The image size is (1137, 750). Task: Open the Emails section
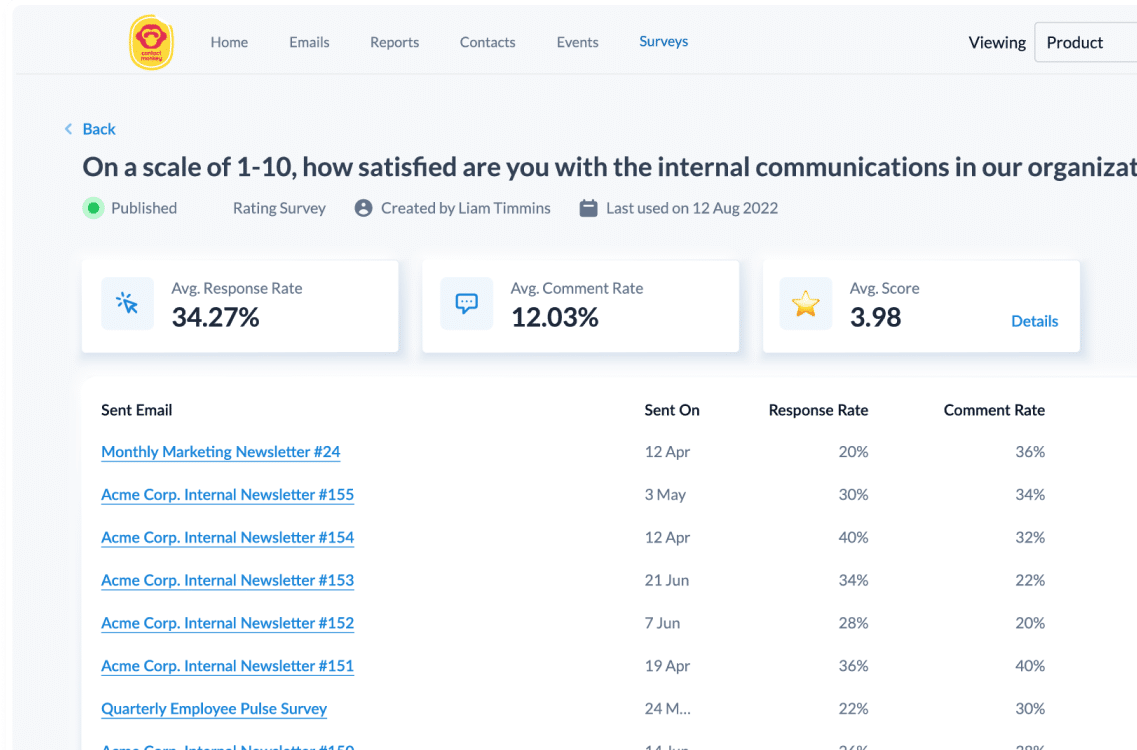pyautogui.click(x=309, y=42)
